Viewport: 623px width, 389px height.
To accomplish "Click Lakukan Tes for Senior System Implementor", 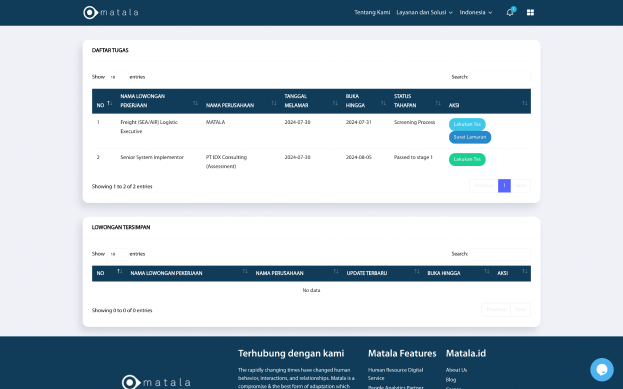I will (x=467, y=159).
